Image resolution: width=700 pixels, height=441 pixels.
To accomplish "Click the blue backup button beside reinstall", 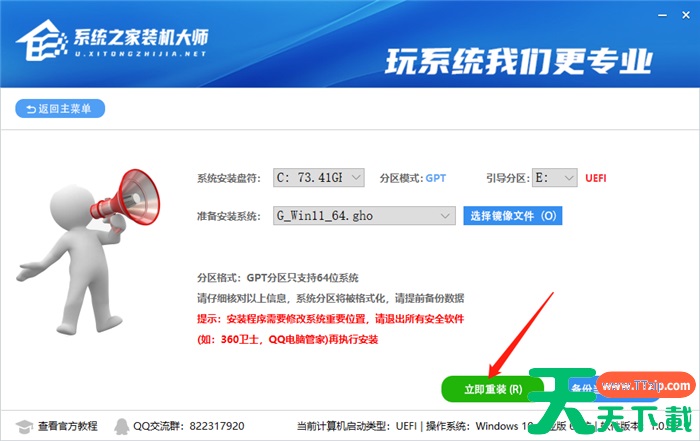I will pyautogui.click(x=582, y=387).
